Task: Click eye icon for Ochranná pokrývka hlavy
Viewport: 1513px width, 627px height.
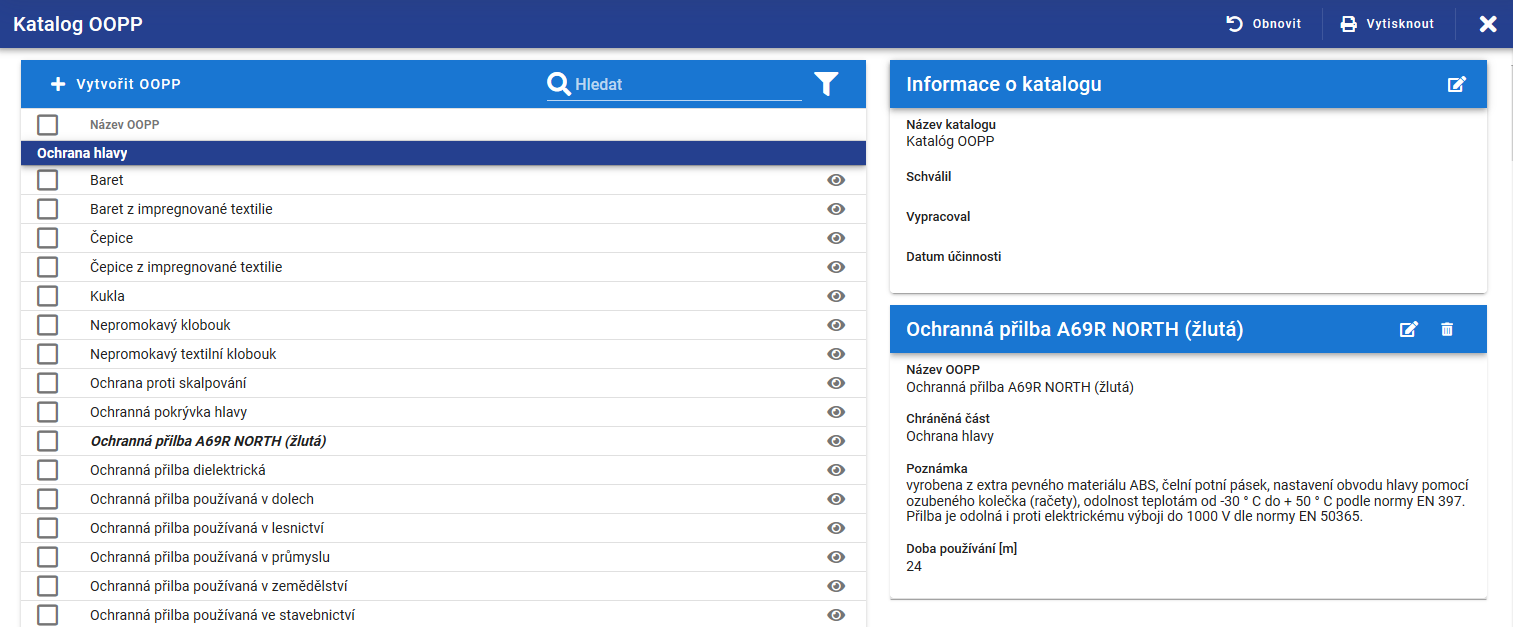Action: point(836,412)
